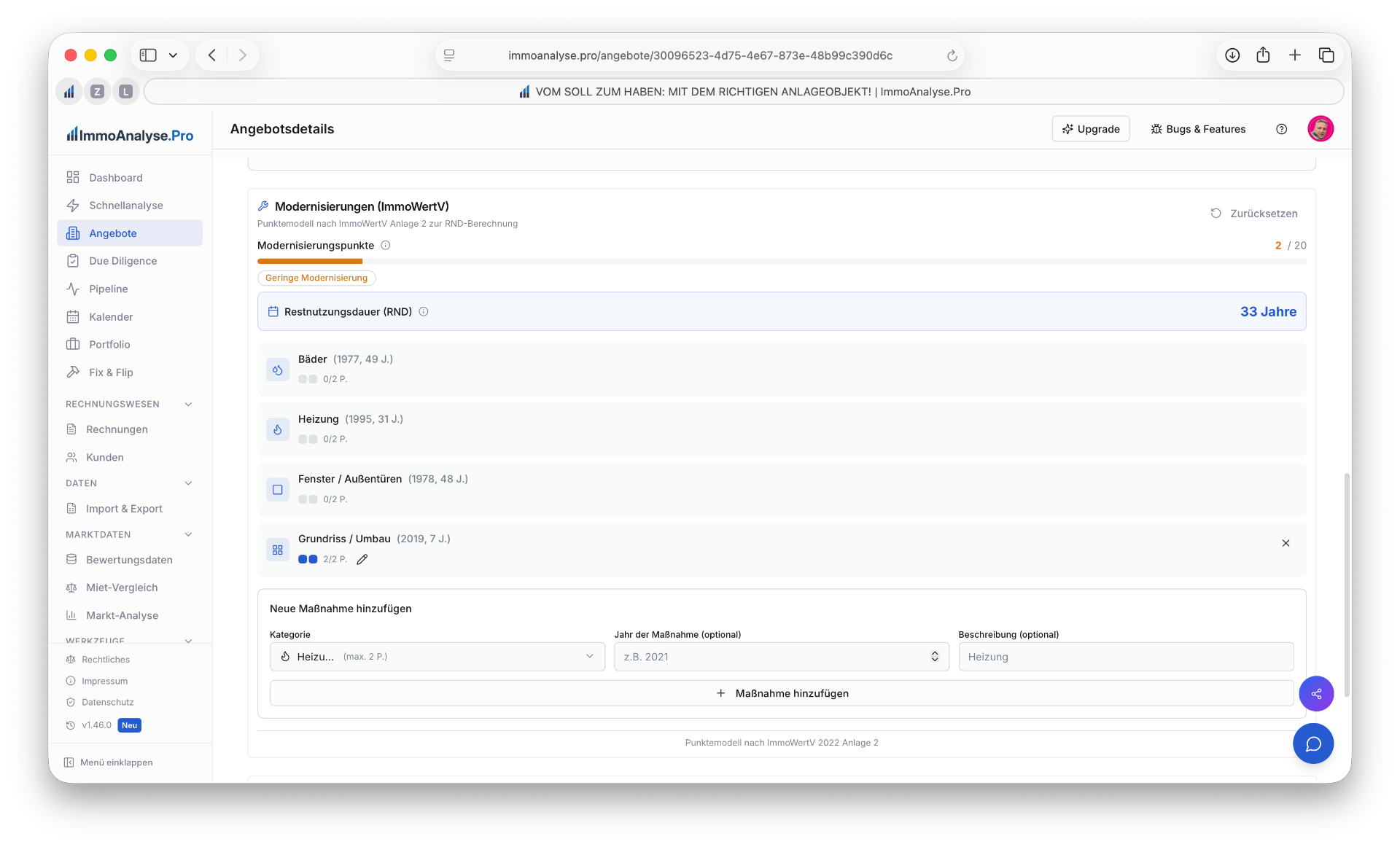
Task: Click the page vertical scrollbar
Action: point(1347,585)
